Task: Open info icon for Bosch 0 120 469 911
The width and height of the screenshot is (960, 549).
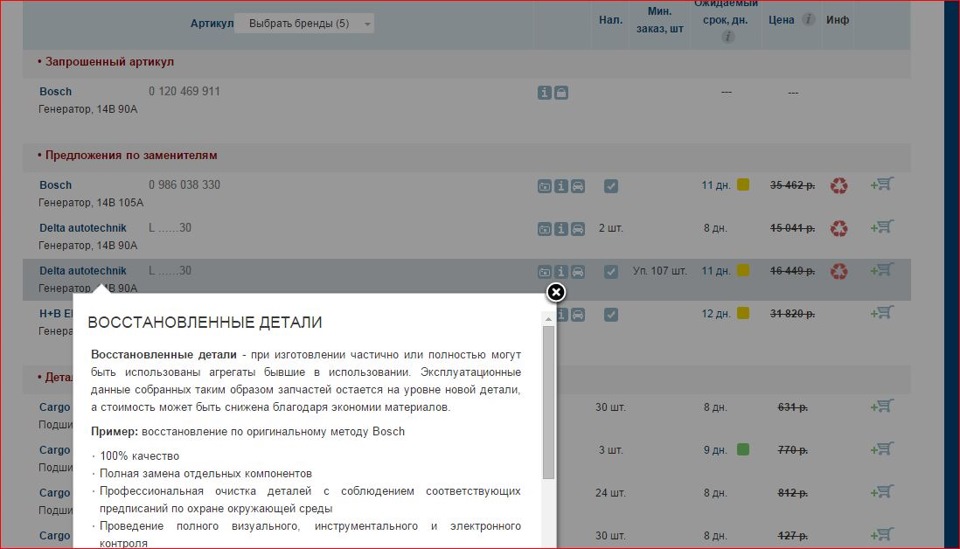Action: [544, 92]
